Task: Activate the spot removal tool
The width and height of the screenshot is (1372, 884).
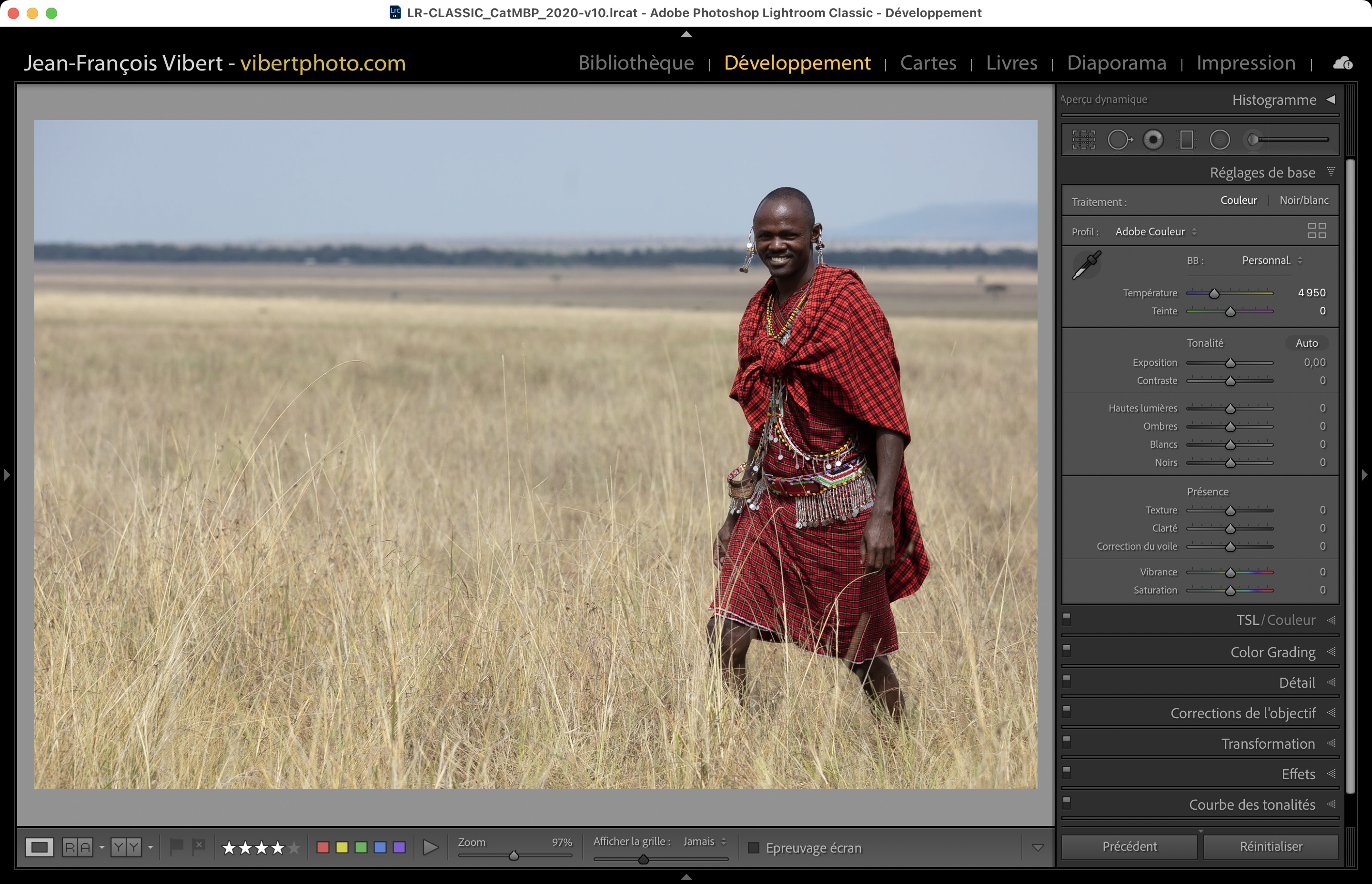Action: 1119,140
